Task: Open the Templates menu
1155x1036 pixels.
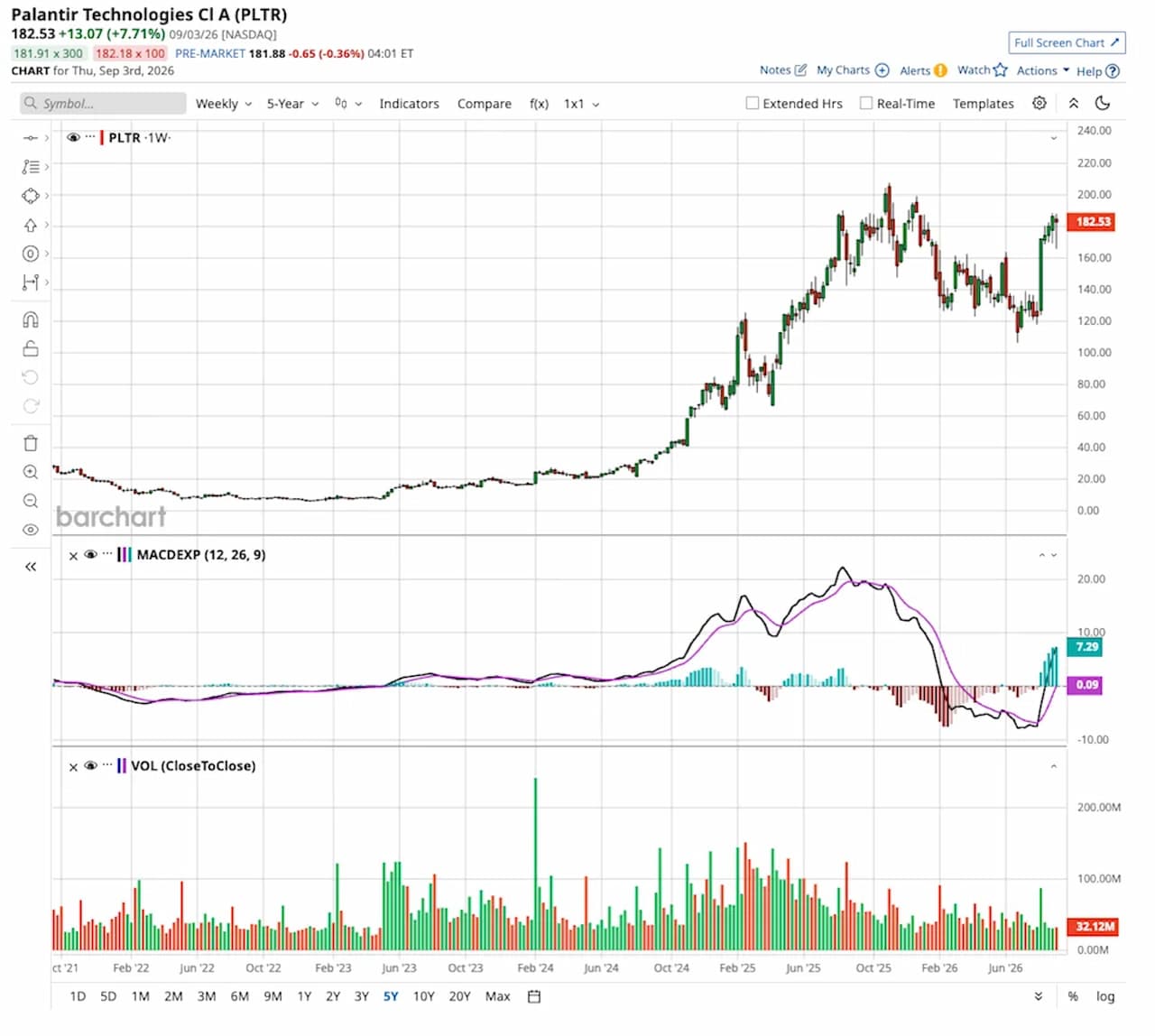Action: coord(984,104)
